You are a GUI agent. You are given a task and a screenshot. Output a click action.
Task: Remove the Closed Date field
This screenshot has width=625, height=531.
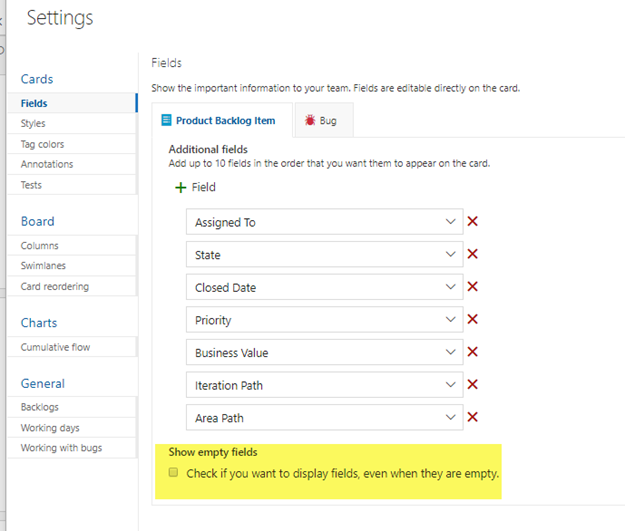pos(473,287)
